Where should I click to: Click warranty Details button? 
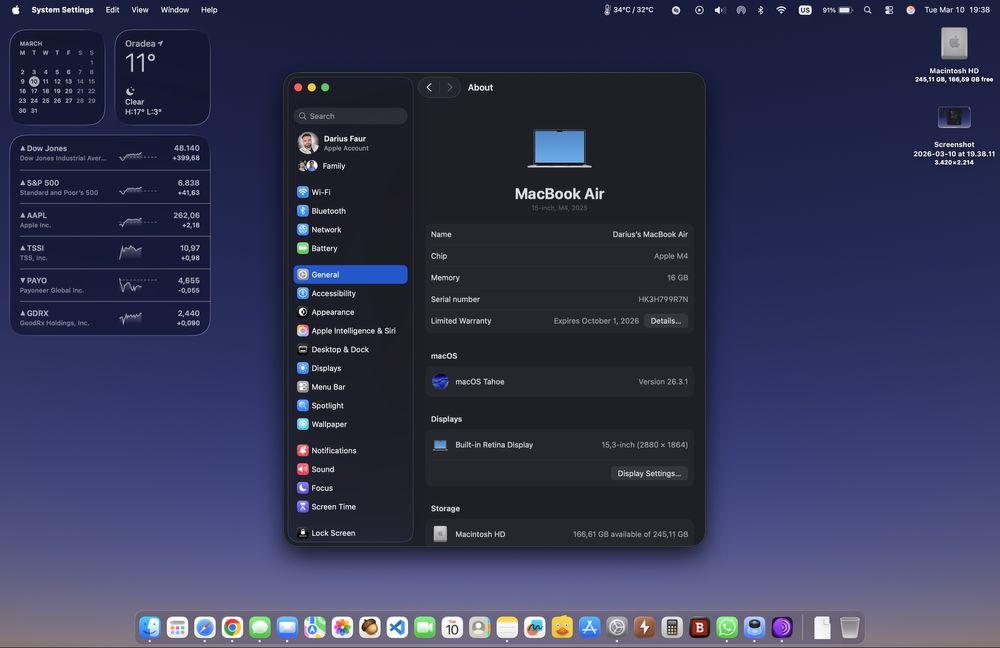[x=665, y=321]
